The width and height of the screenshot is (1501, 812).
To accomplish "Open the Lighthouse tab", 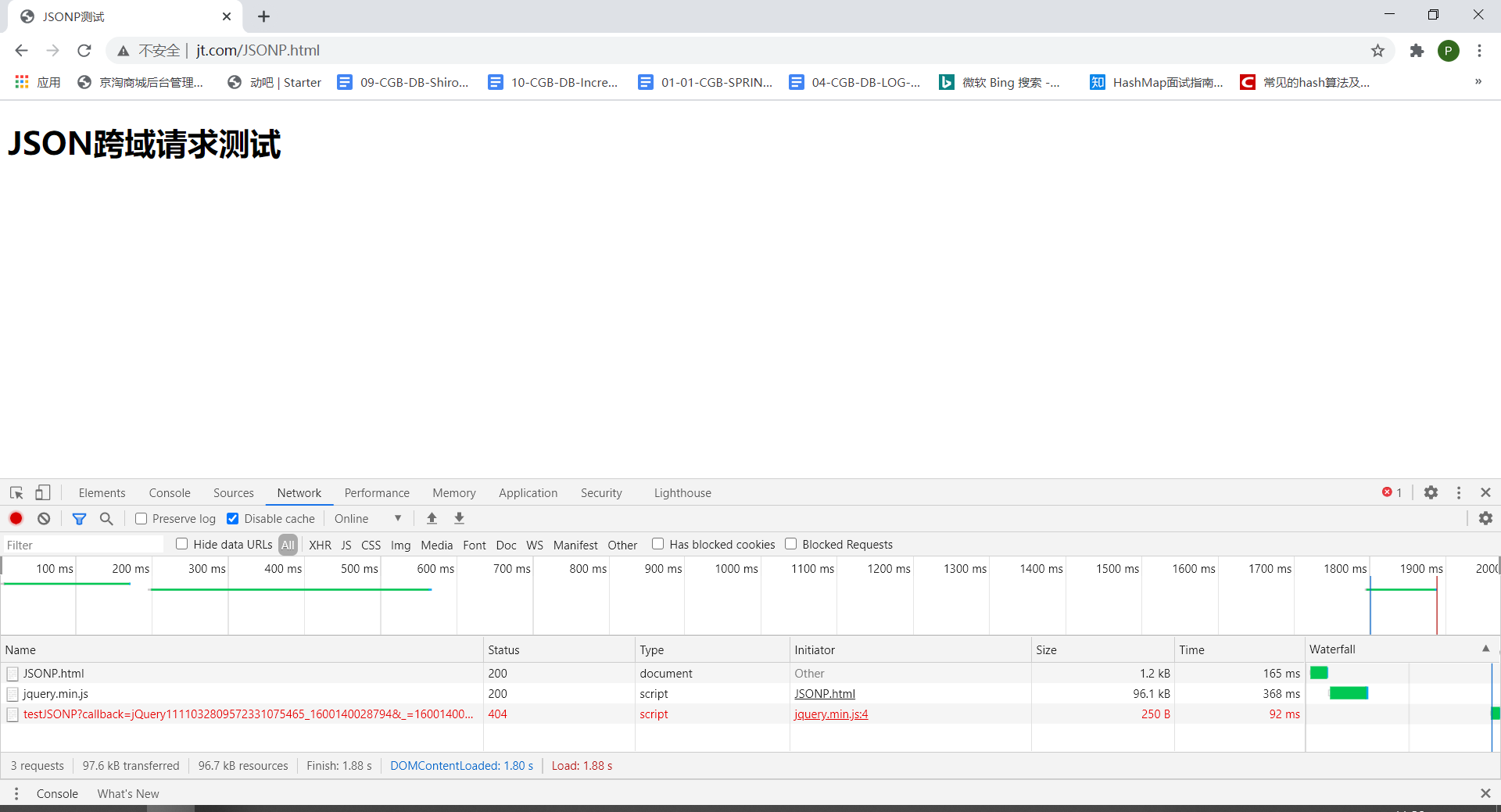I will pos(682,492).
